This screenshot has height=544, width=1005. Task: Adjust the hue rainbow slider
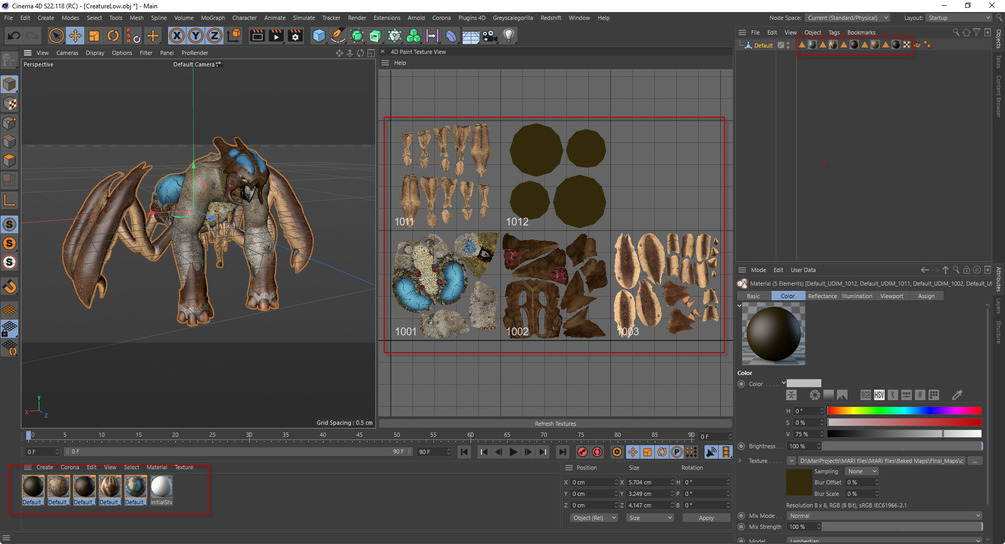904,410
